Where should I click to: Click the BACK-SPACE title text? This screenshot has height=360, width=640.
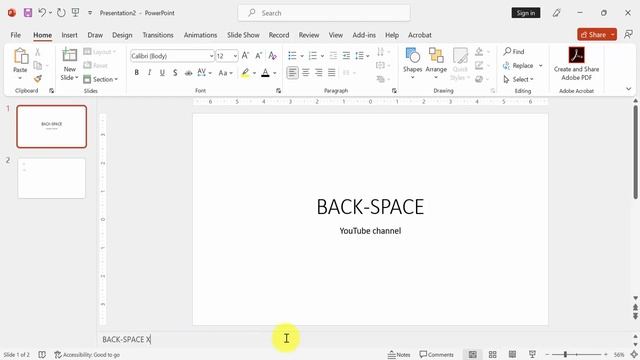point(370,207)
